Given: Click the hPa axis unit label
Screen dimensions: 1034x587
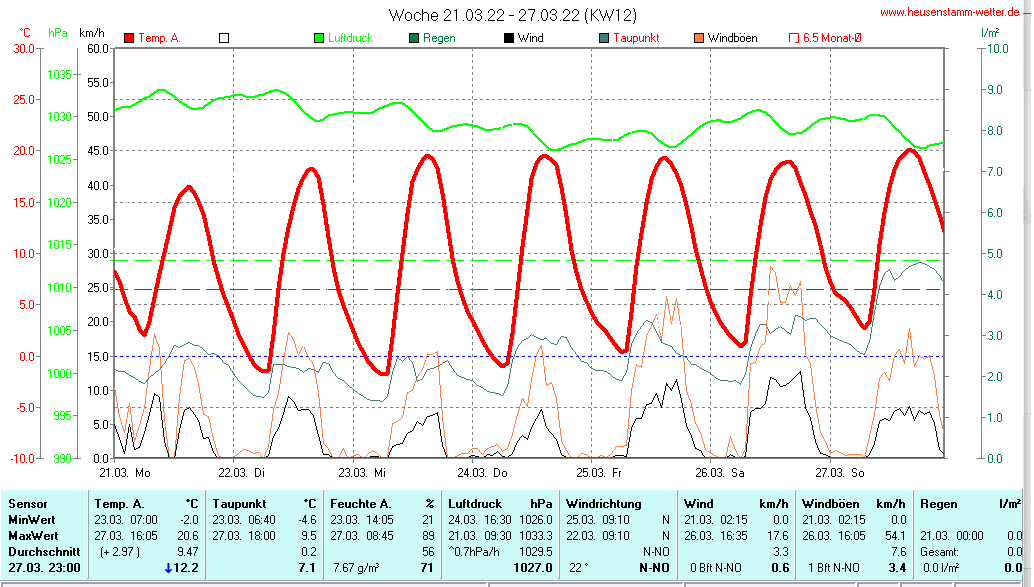Looking at the screenshot, I should pyautogui.click(x=58, y=32).
